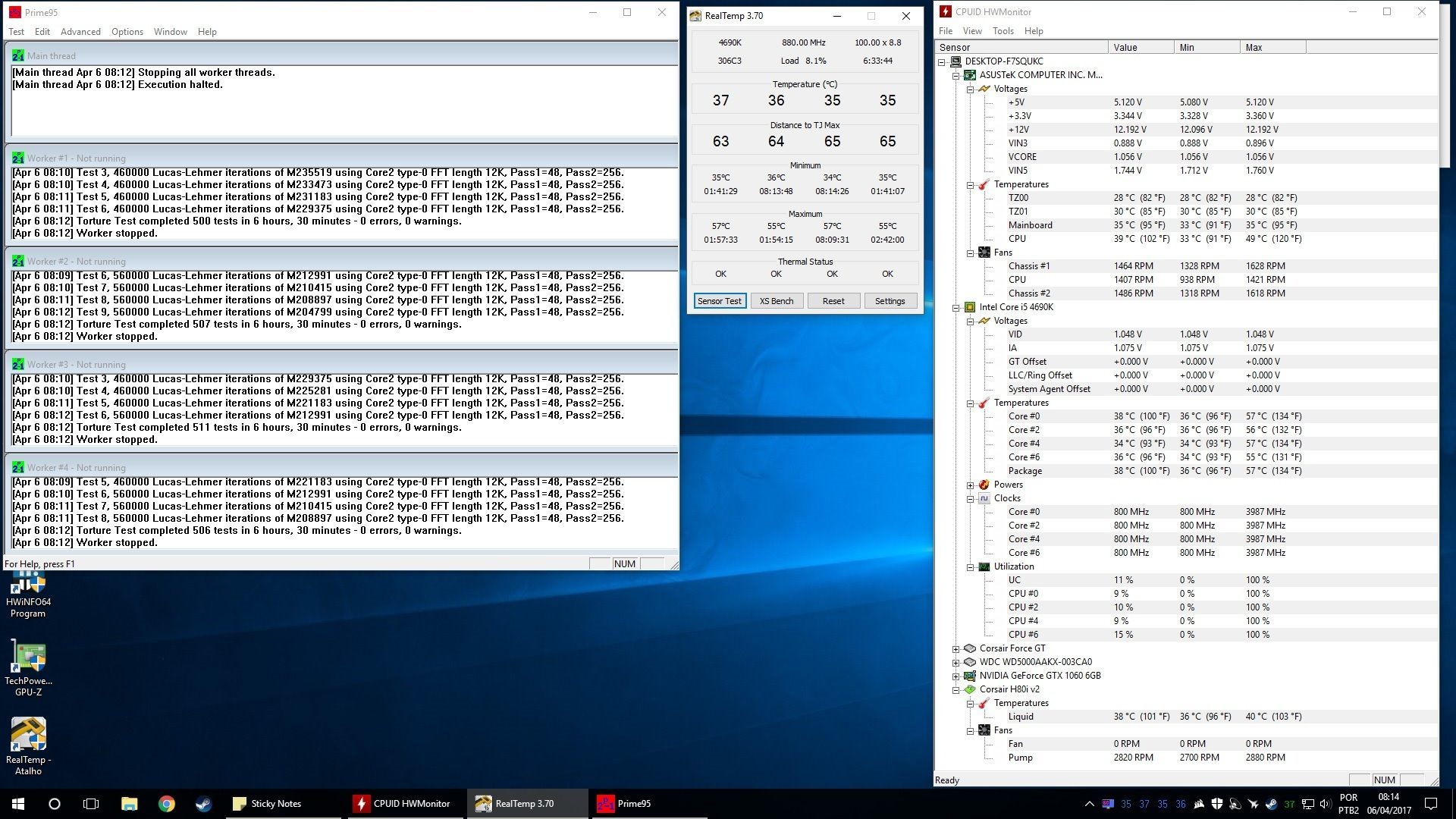This screenshot has height=819, width=1456.
Task: Launch Google Chrome from taskbar
Action: coord(166,804)
